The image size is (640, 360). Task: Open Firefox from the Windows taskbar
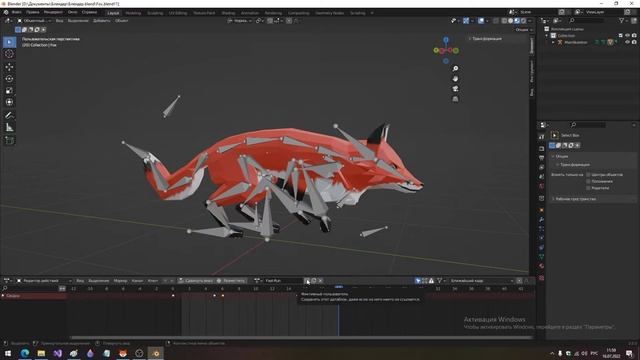pyautogui.click(x=123, y=353)
